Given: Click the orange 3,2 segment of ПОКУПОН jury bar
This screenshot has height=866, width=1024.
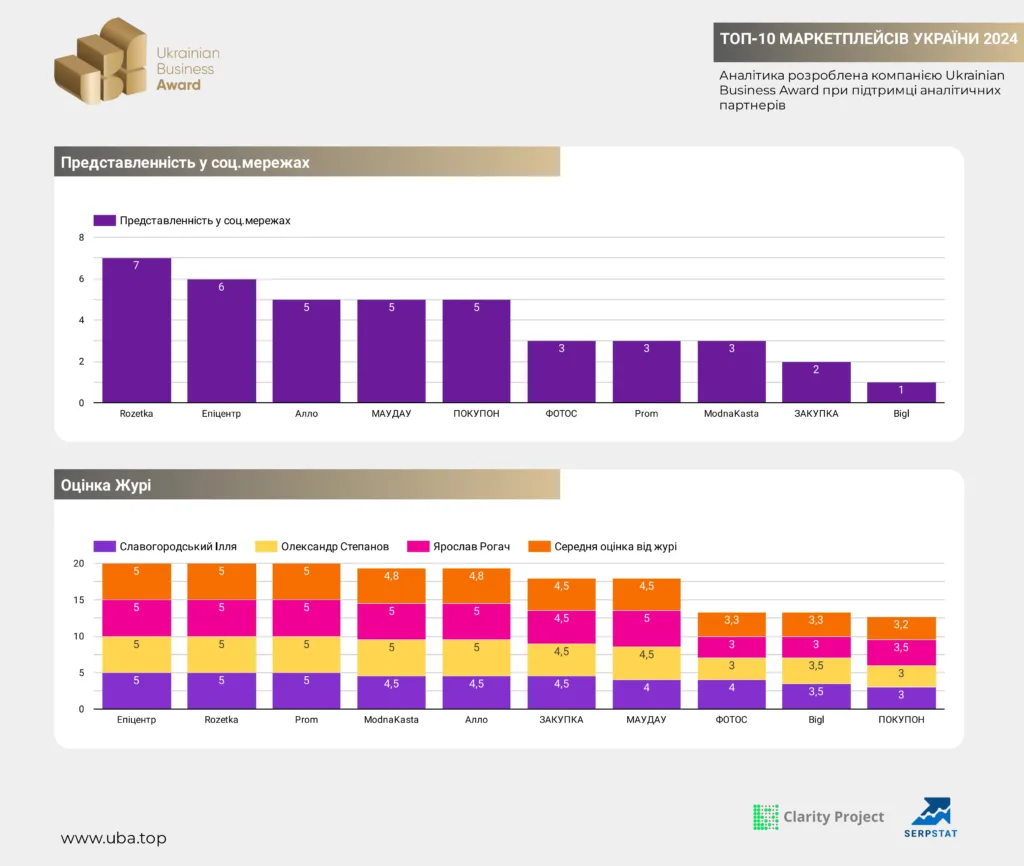Looking at the screenshot, I should (x=901, y=628).
